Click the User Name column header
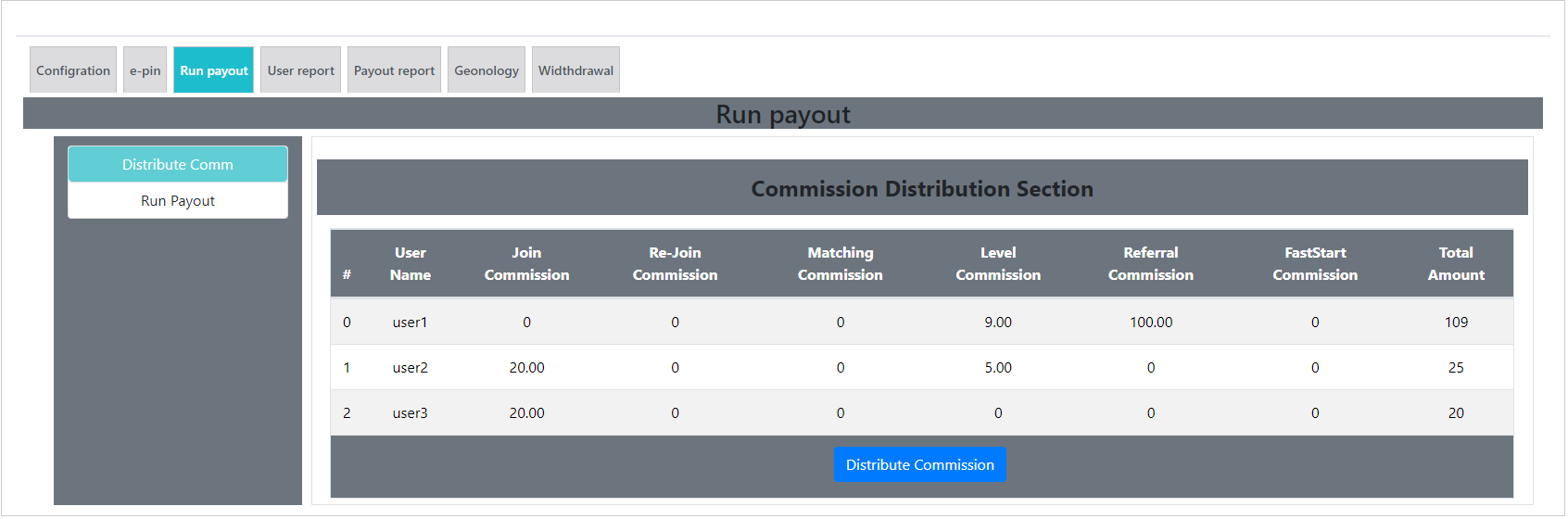 [x=410, y=264]
